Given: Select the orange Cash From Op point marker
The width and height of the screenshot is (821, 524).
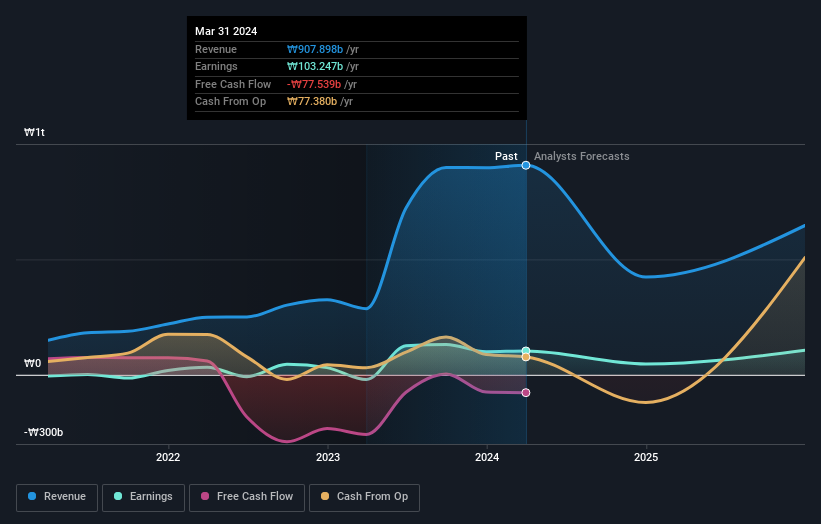Looking at the screenshot, I should 526,357.
